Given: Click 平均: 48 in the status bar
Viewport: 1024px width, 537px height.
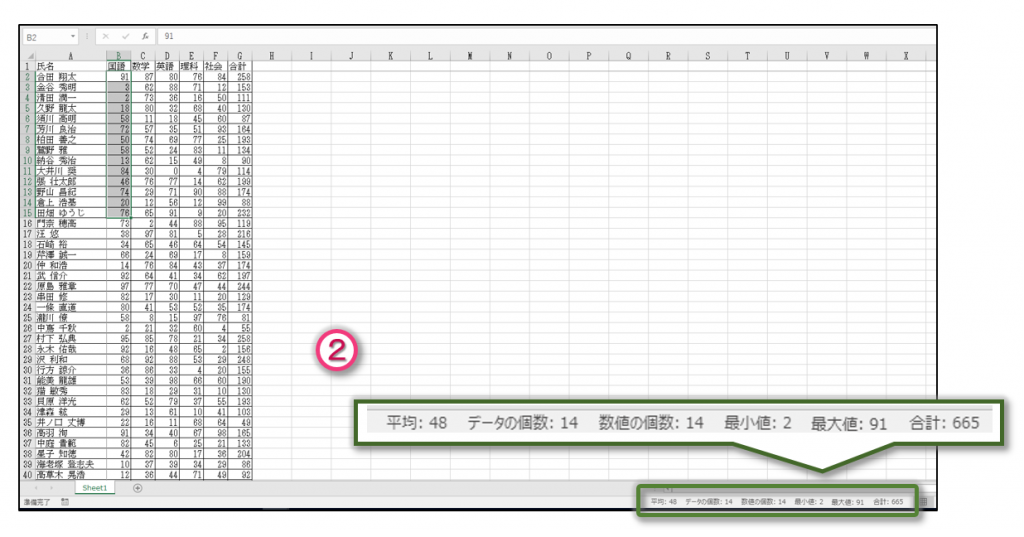Looking at the screenshot, I should [x=659, y=501].
